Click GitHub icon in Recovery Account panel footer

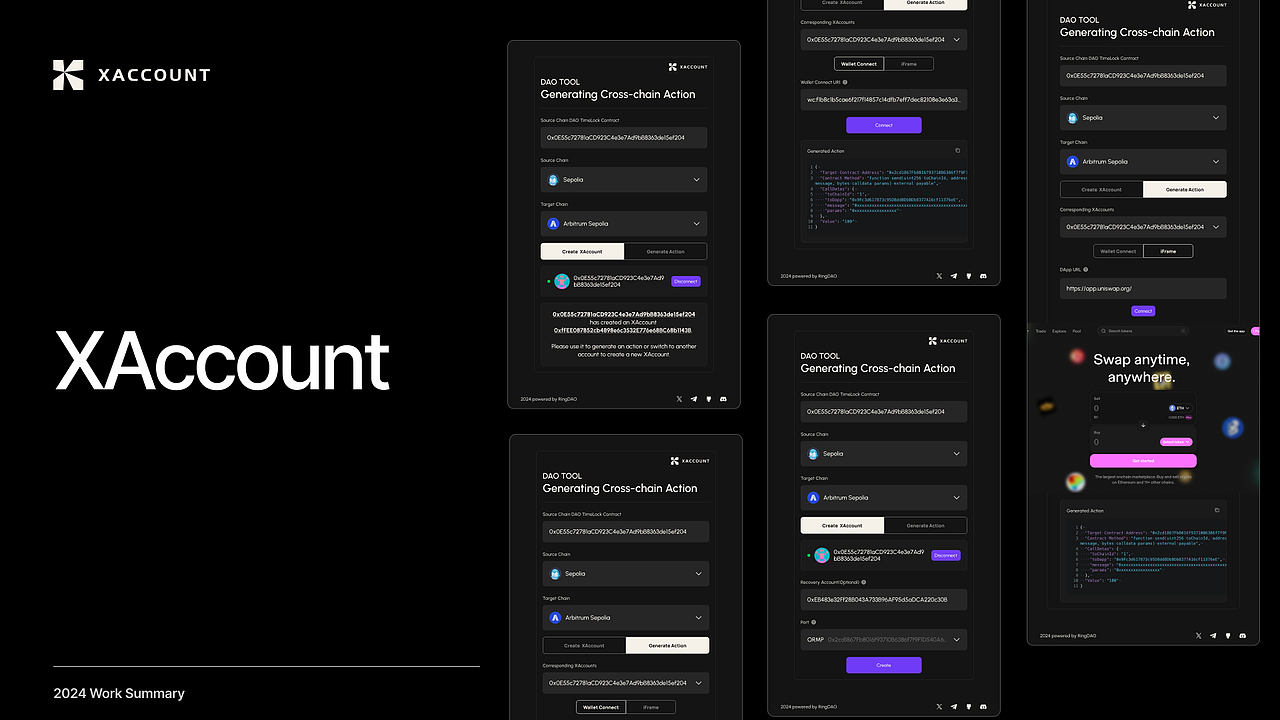coord(968,707)
